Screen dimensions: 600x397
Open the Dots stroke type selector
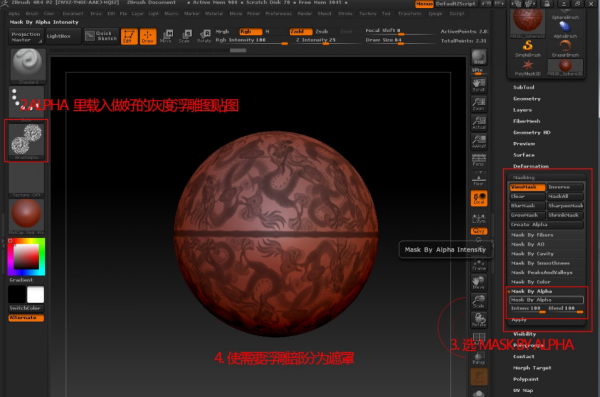(27, 103)
